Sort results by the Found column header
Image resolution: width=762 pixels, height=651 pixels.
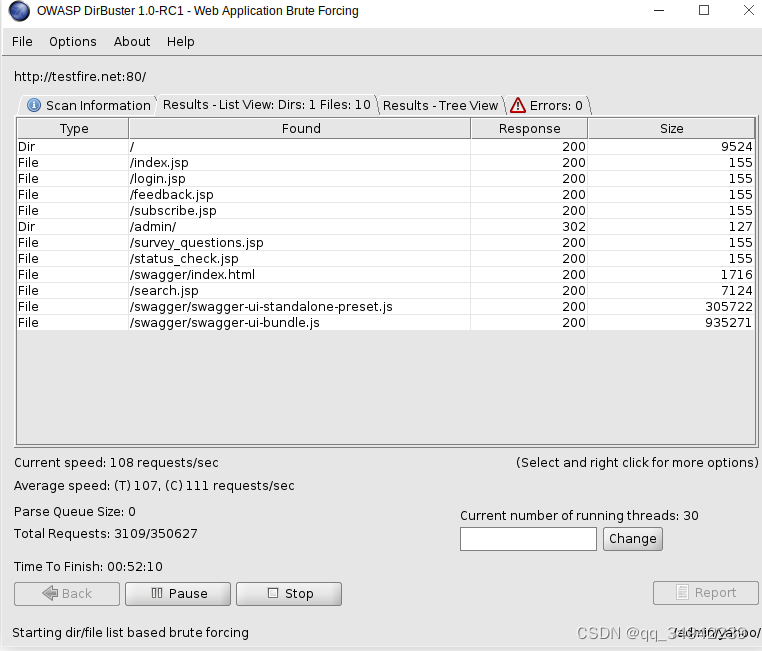[300, 129]
